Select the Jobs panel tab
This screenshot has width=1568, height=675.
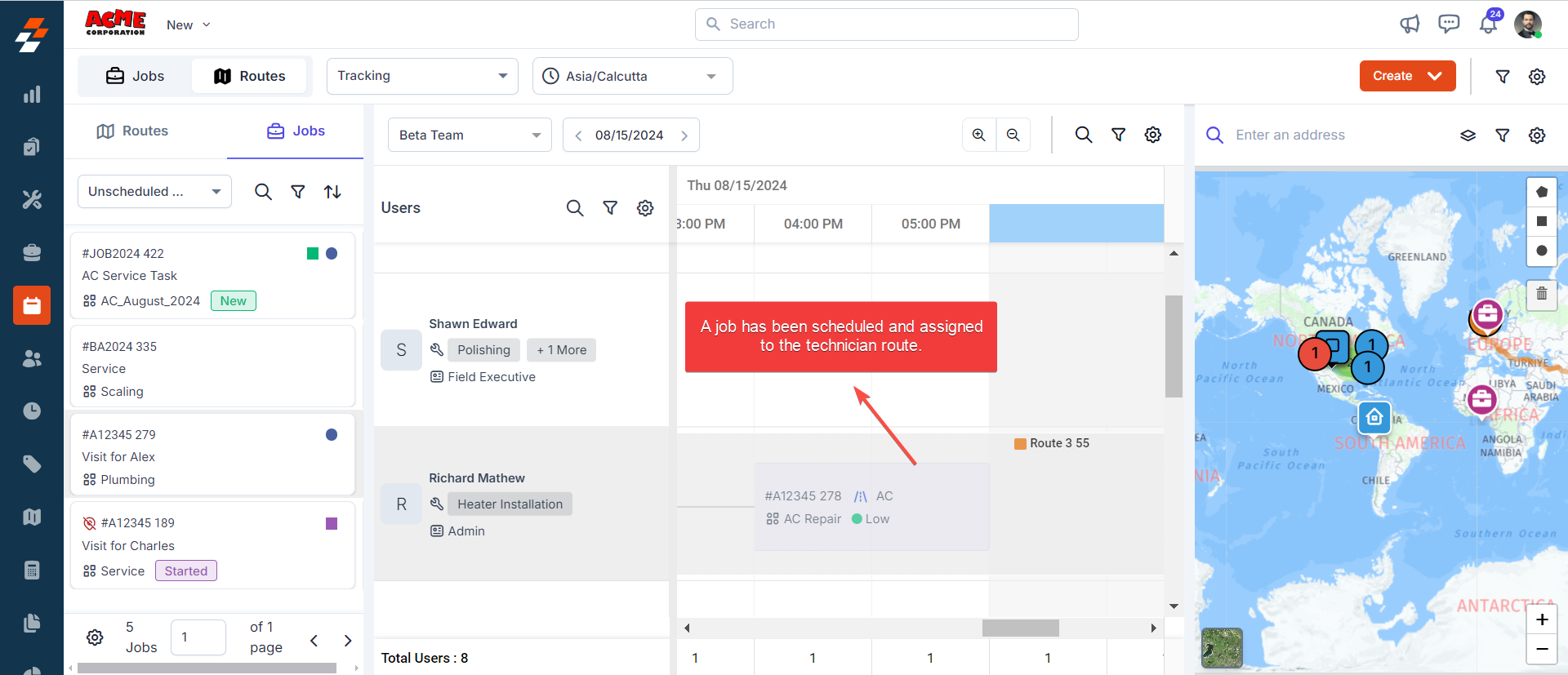click(x=296, y=131)
